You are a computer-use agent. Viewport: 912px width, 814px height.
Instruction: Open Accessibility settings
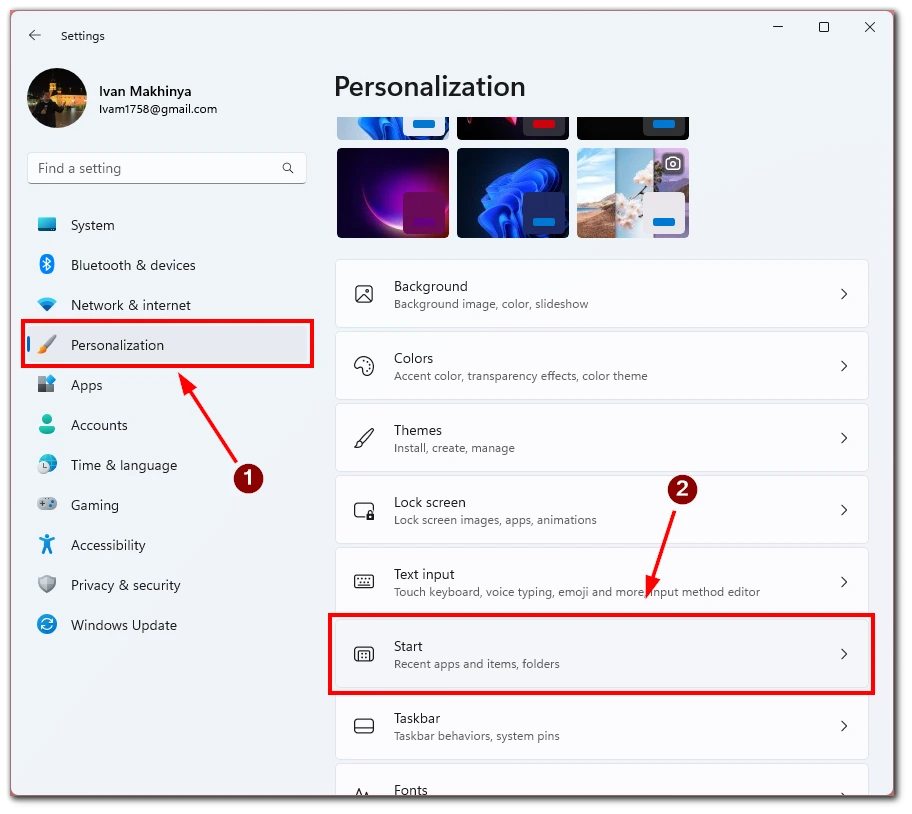(167, 545)
